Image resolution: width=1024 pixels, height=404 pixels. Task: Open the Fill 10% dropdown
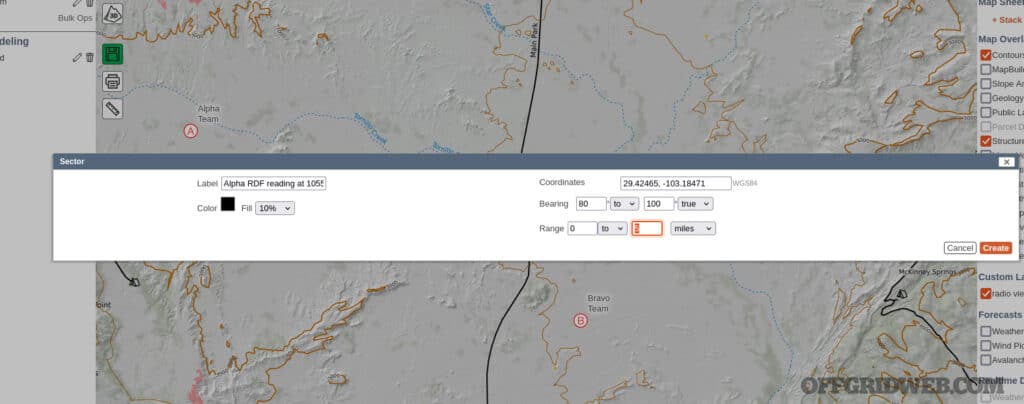click(x=274, y=208)
